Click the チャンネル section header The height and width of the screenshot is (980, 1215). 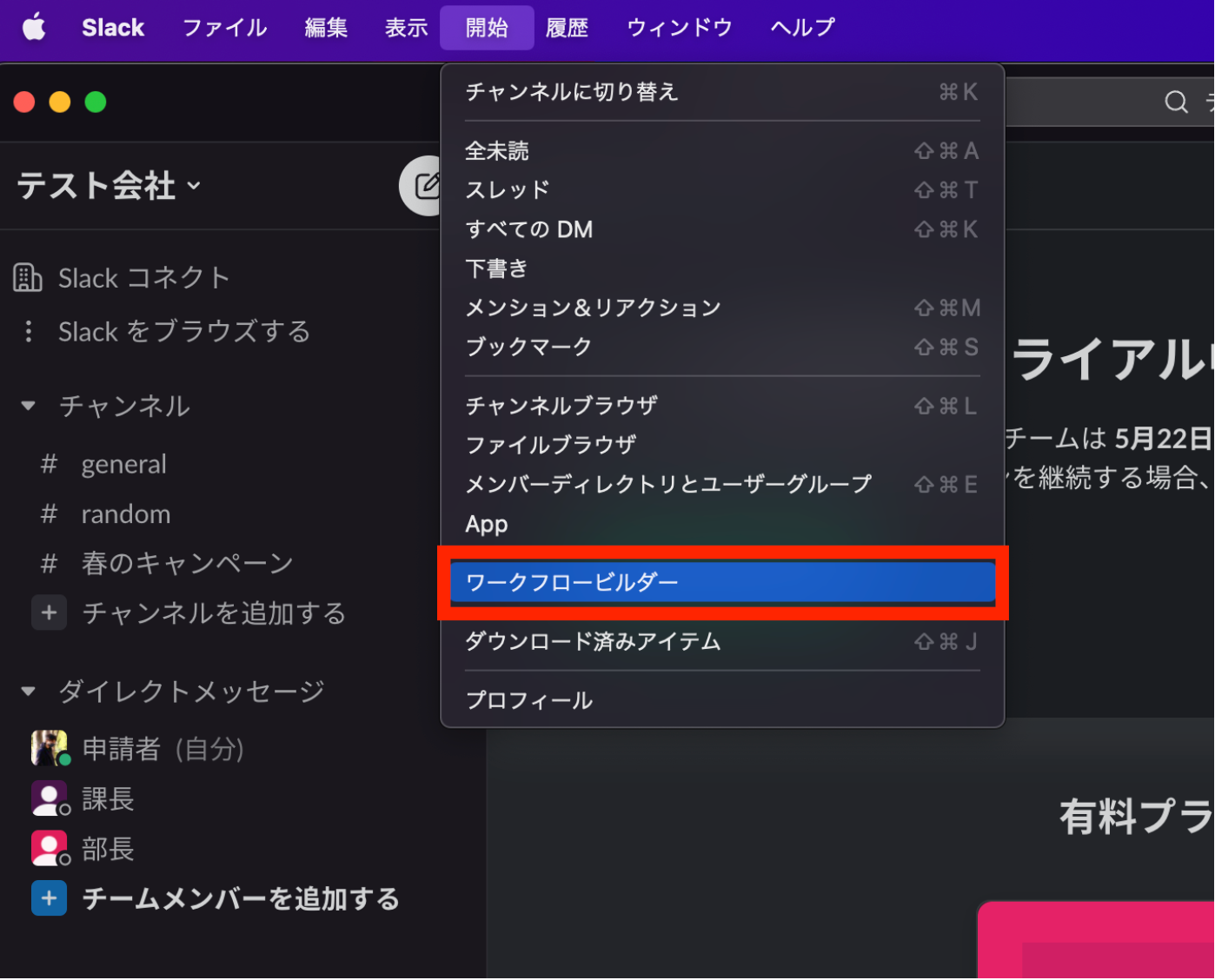[124, 406]
